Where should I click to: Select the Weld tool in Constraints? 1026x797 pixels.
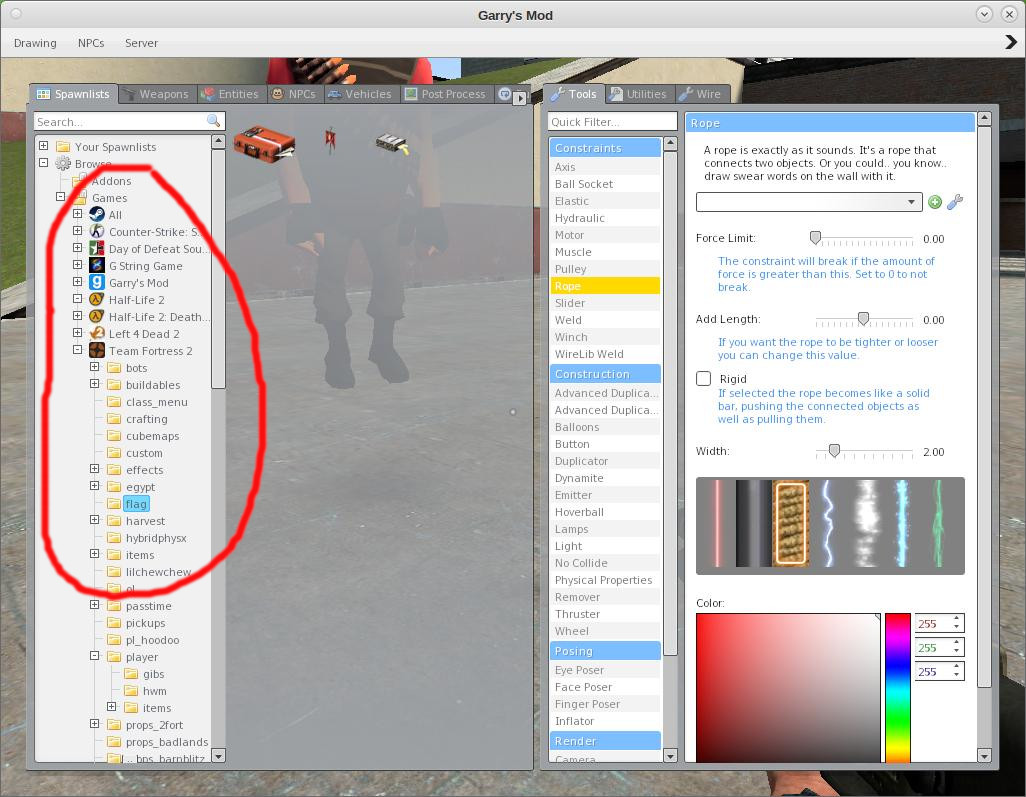569,320
